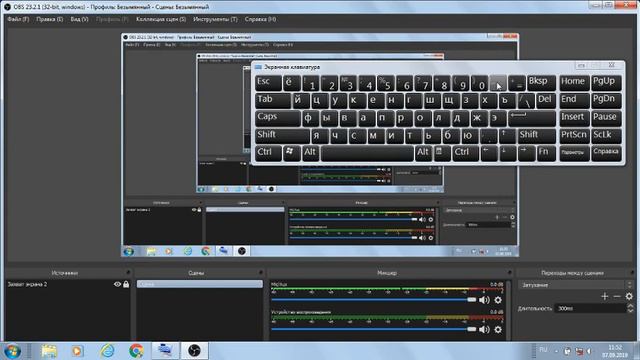The image size is (640, 360).
Task: Open the Правка menu
Action: (x=49, y=19)
